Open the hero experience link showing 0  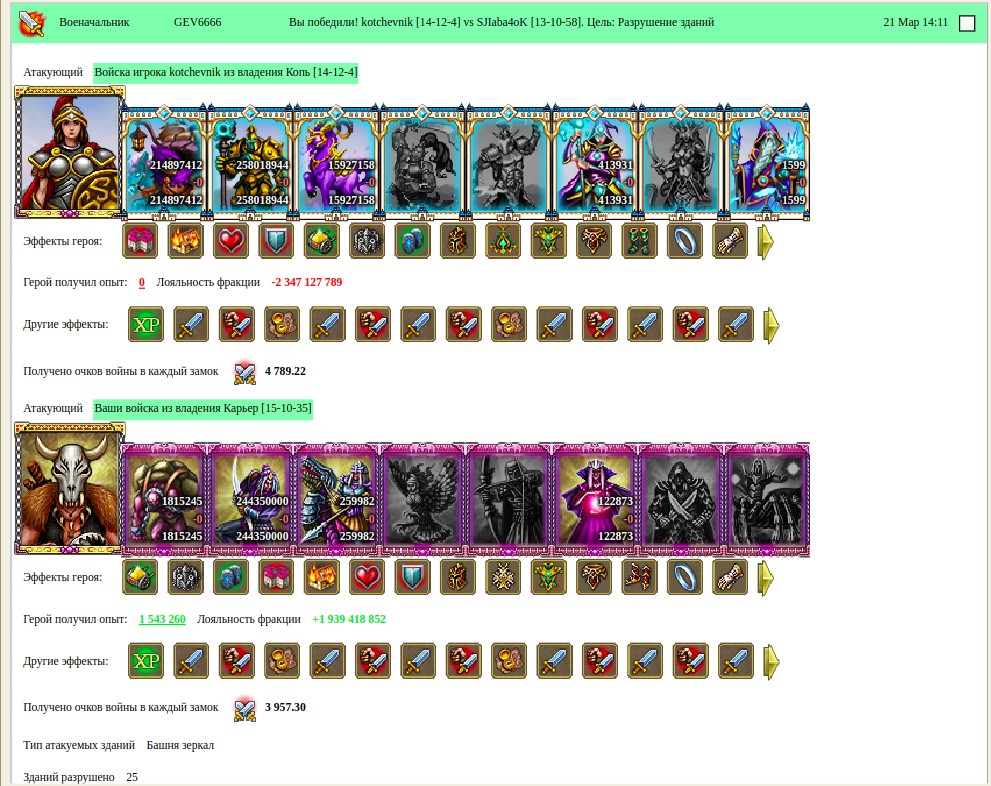[142, 282]
